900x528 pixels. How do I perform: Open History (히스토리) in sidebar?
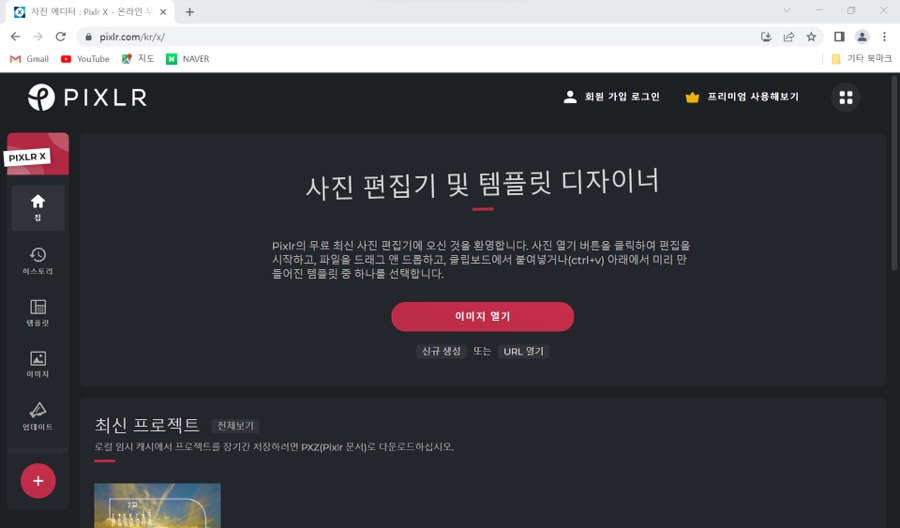pyautogui.click(x=38, y=261)
